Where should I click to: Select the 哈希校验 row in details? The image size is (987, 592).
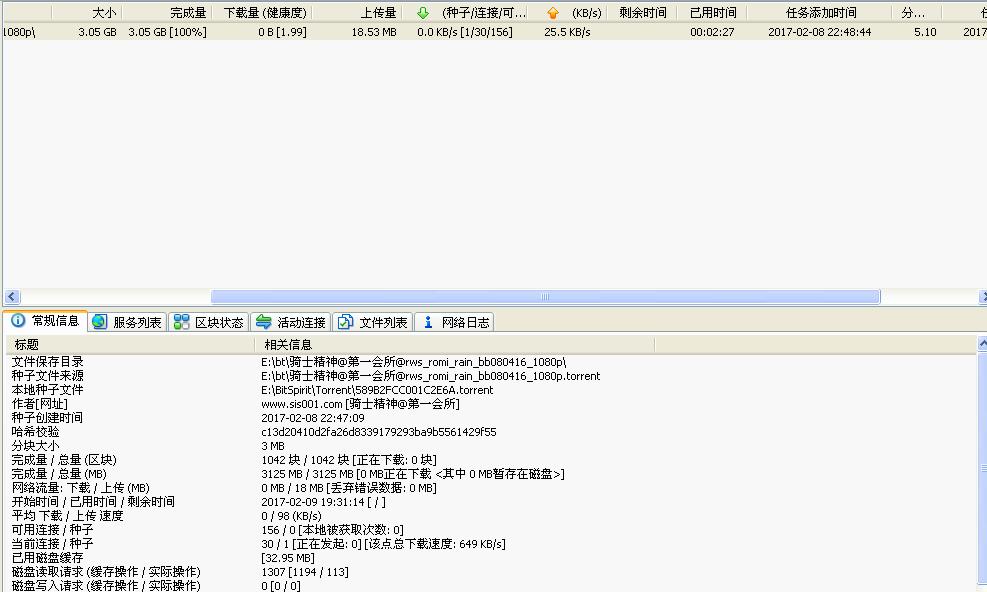35,432
